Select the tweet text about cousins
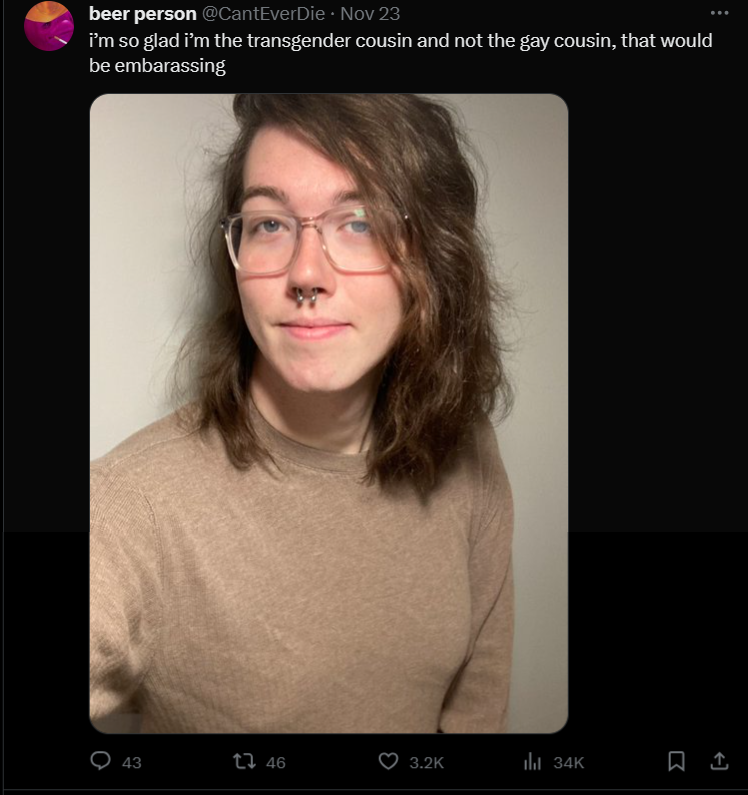This screenshot has height=795, width=748. pos(401,53)
